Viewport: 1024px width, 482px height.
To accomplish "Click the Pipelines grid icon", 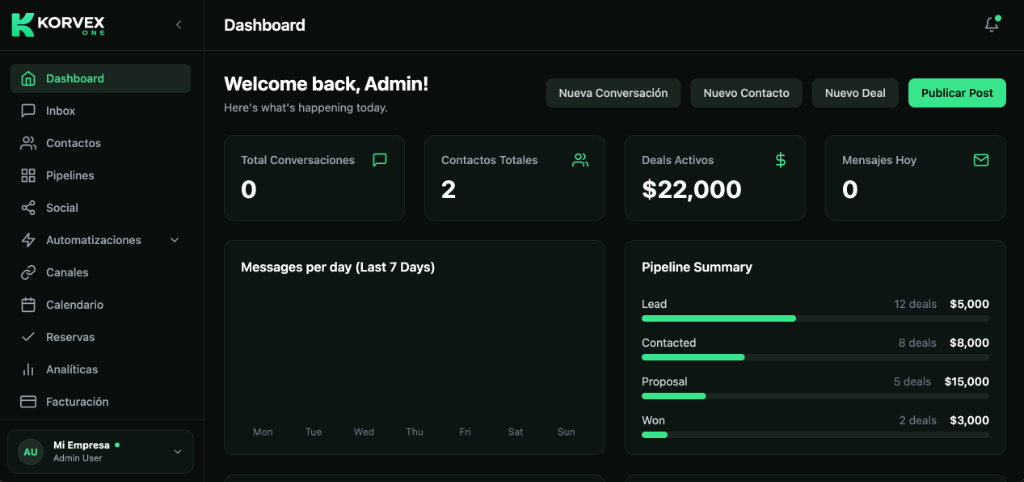I will 28,176.
